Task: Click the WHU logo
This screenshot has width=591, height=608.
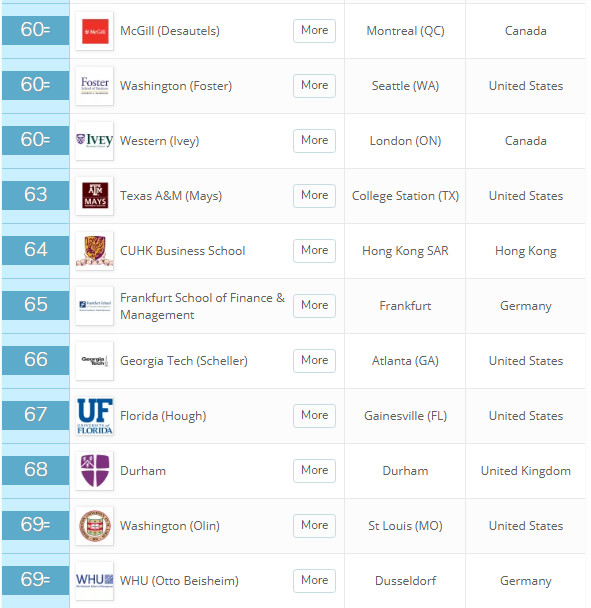Action: (95, 581)
